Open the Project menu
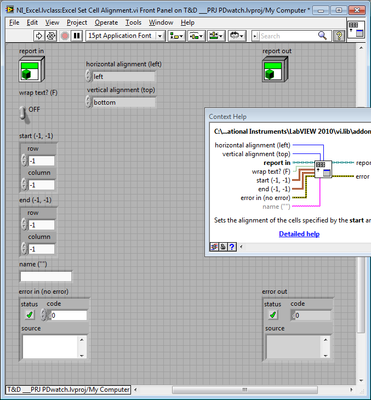This screenshot has height=400, width=371. coord(77,23)
